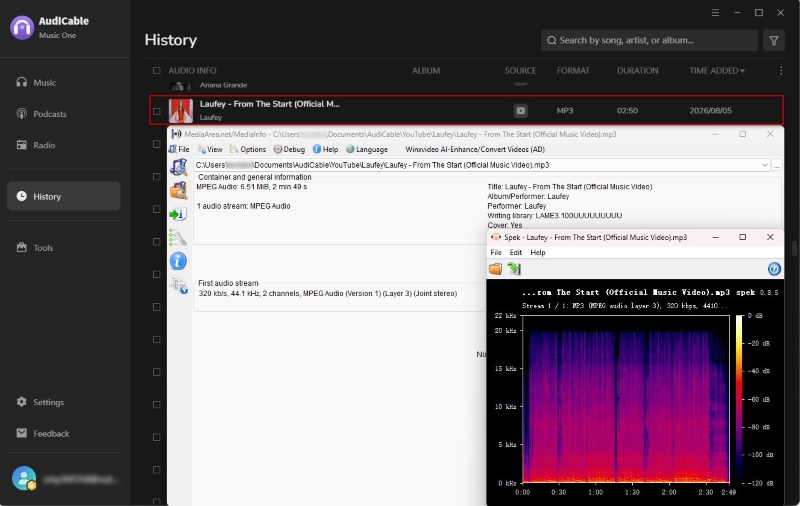
Task: Click the AudiCable vertical scrollbar thumb
Action: 794,248
